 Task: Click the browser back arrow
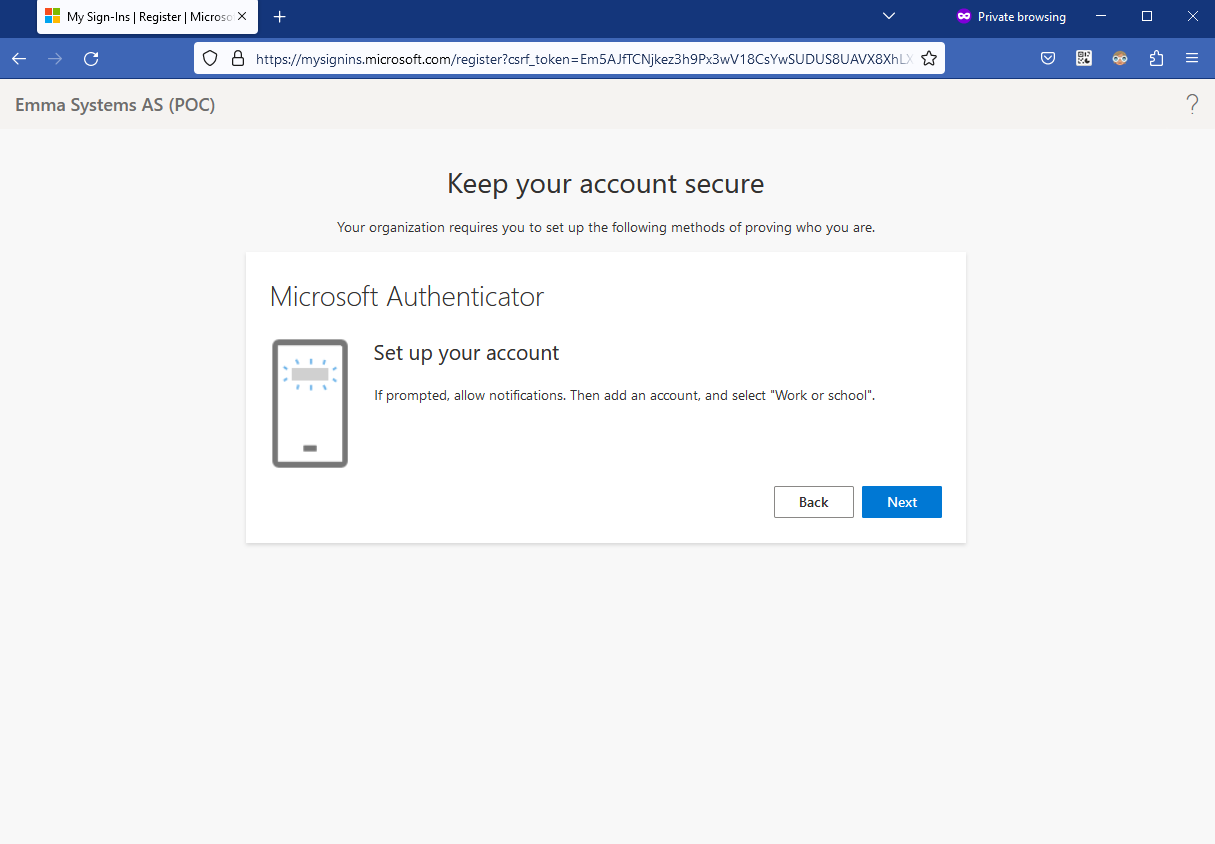(x=19, y=58)
